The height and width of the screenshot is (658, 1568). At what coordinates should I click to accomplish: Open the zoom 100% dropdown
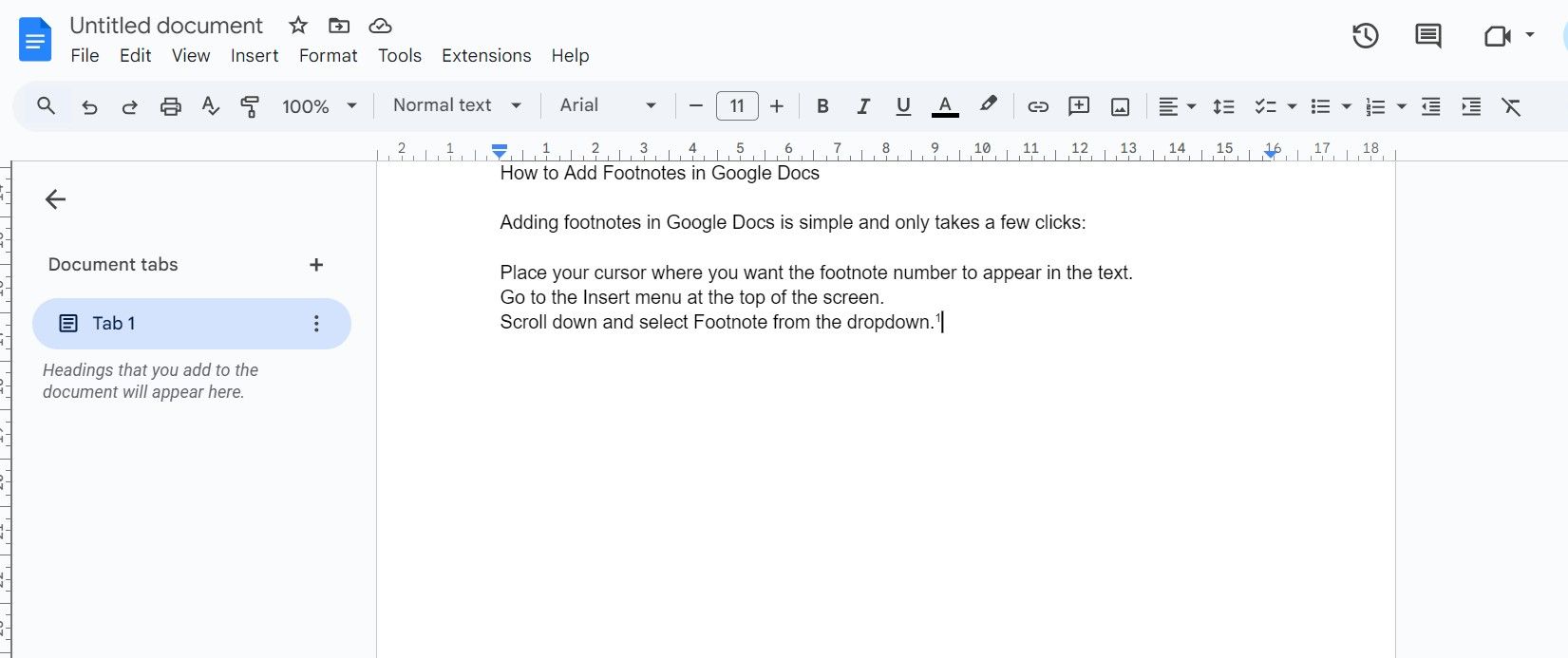[319, 106]
